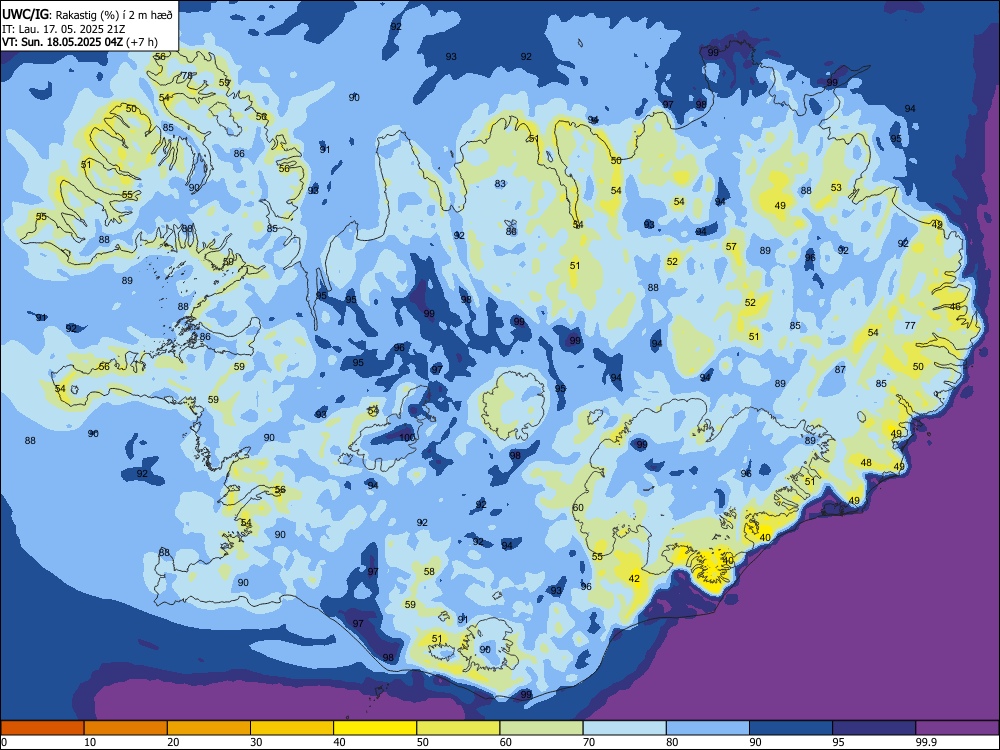This screenshot has height=750, width=1000.
Task: Click the '87' humidity value in the east
Action: pyautogui.click(x=840, y=369)
